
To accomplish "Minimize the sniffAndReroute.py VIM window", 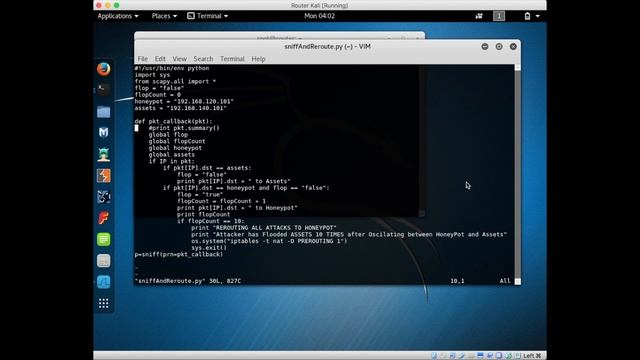I will (484, 47).
